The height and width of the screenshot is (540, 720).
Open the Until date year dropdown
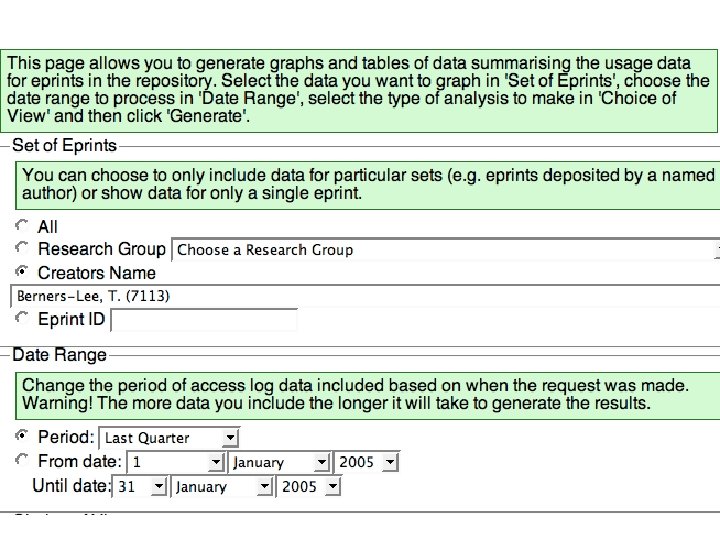pos(310,487)
